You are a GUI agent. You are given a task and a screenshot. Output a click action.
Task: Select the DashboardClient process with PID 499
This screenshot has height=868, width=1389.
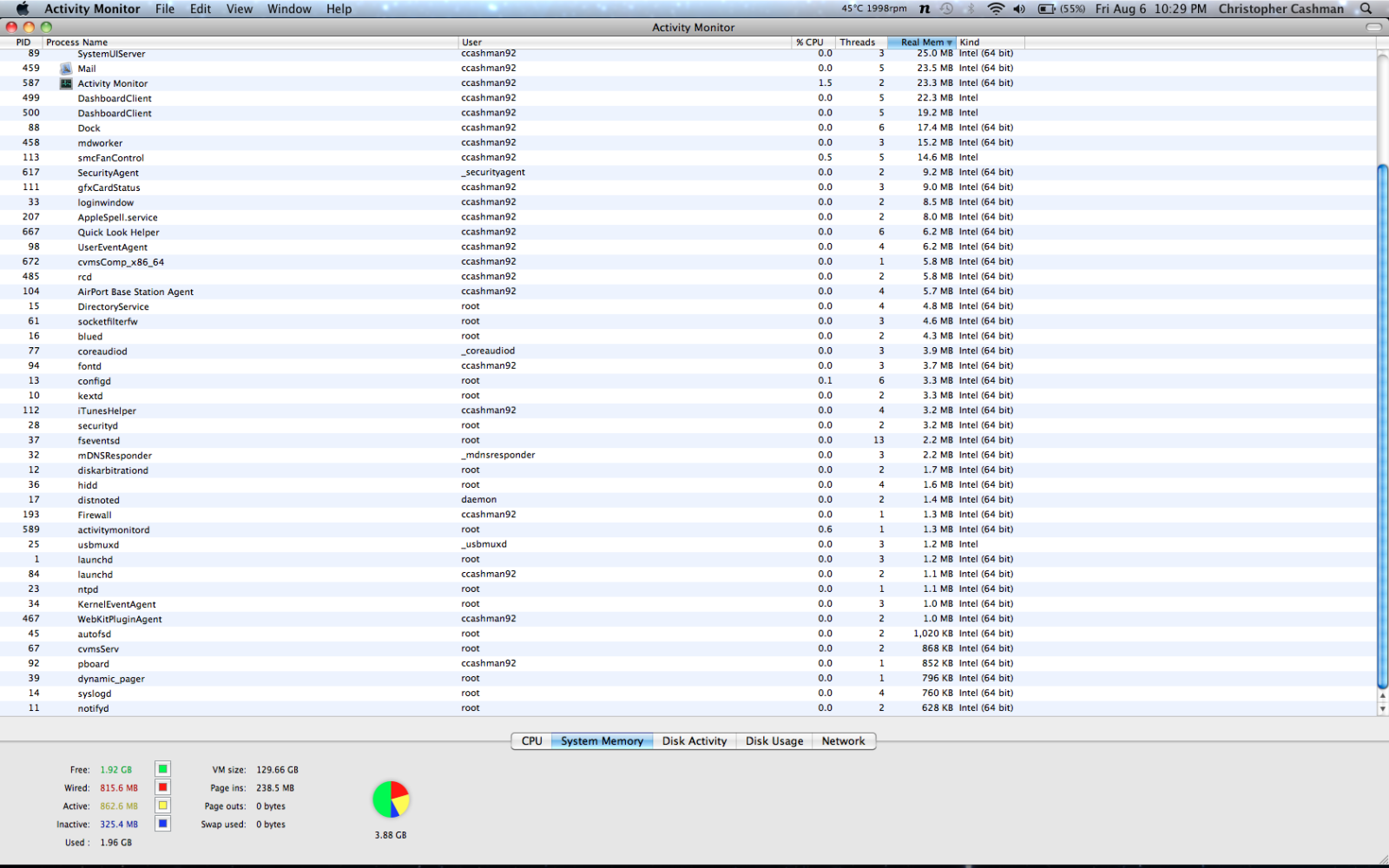point(688,98)
